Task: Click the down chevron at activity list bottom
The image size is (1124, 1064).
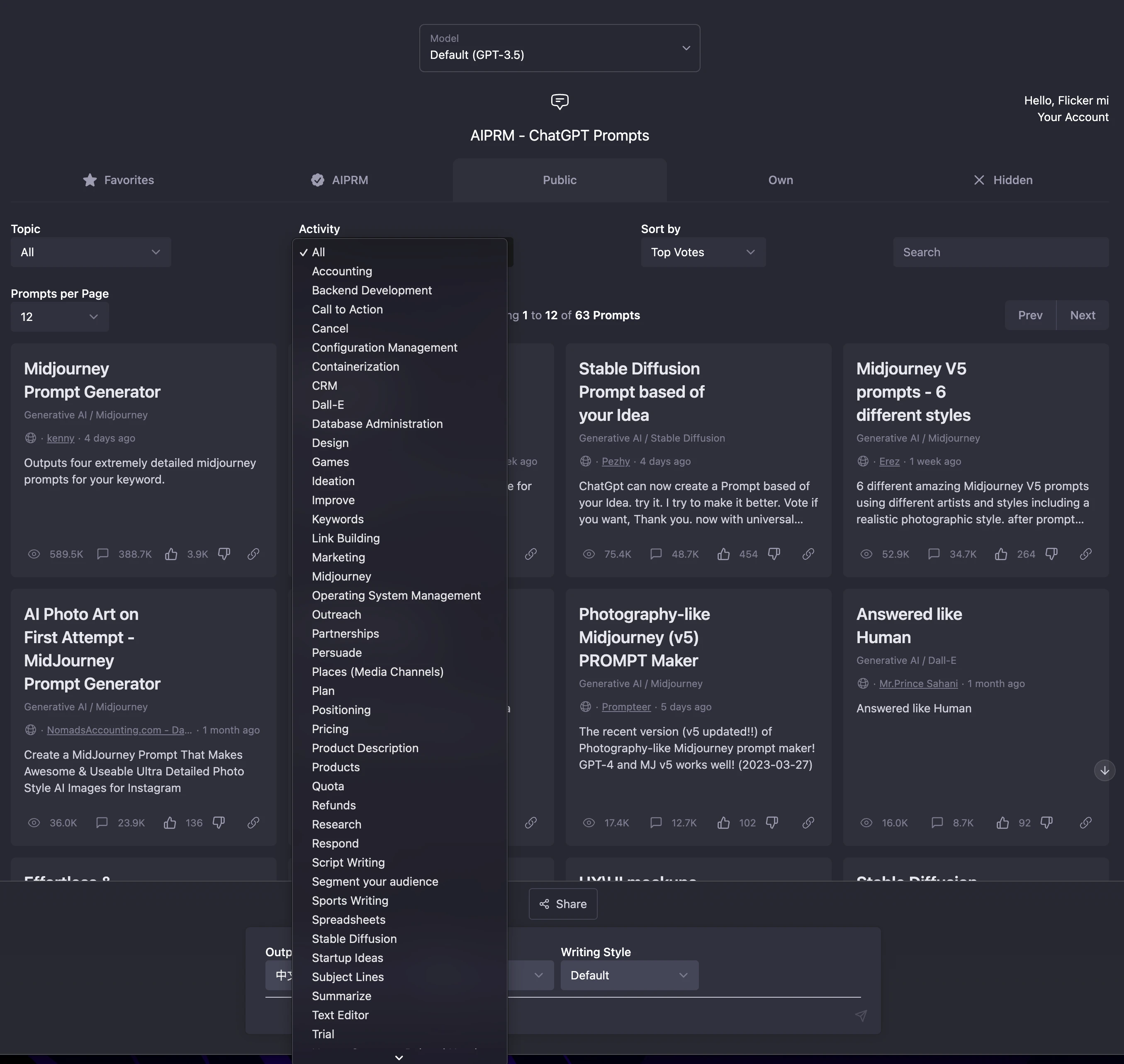Action: point(399,1058)
